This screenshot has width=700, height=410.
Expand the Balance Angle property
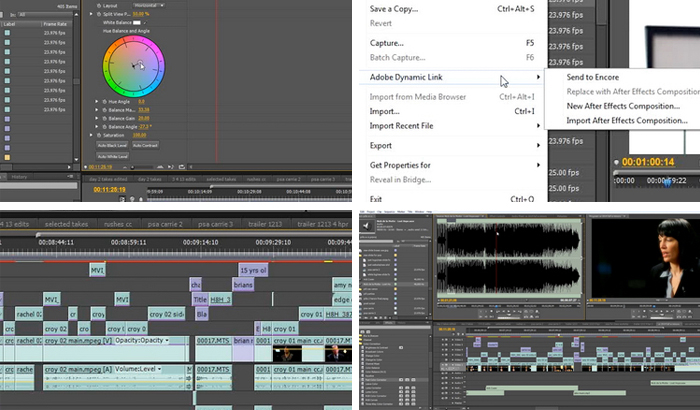97,127
